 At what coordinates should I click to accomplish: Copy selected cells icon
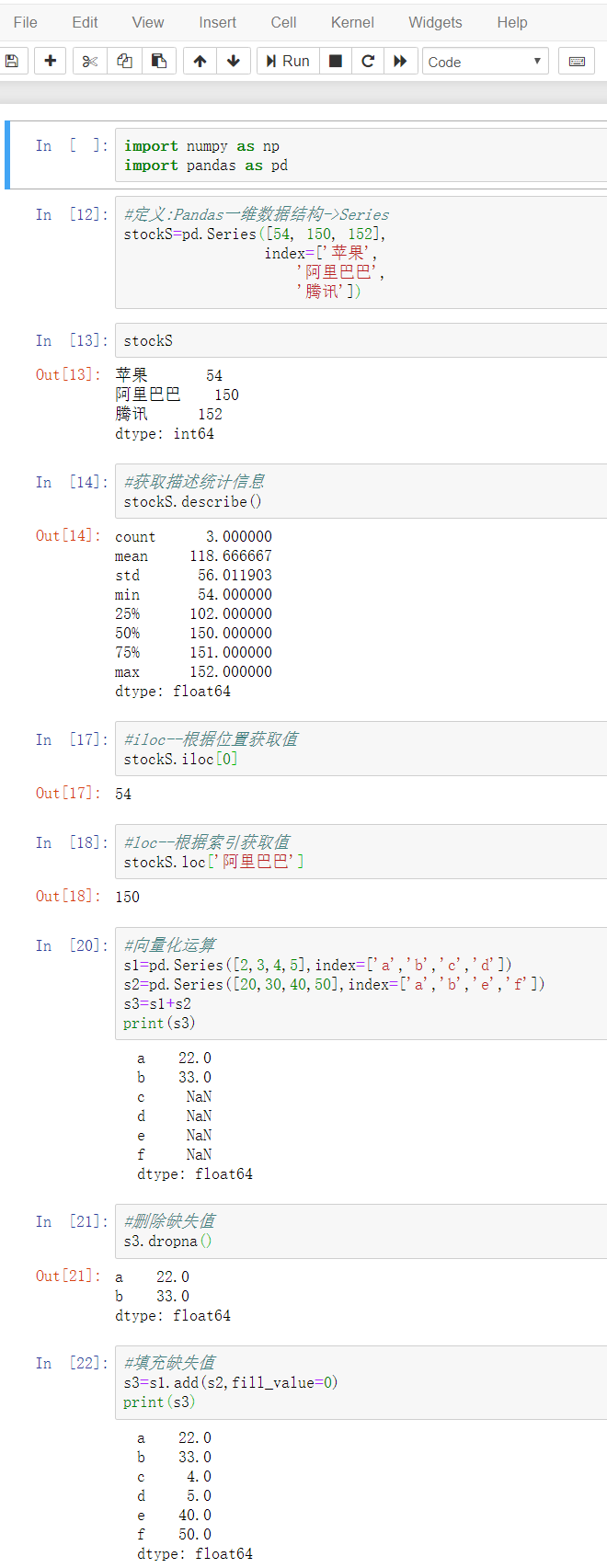124,61
